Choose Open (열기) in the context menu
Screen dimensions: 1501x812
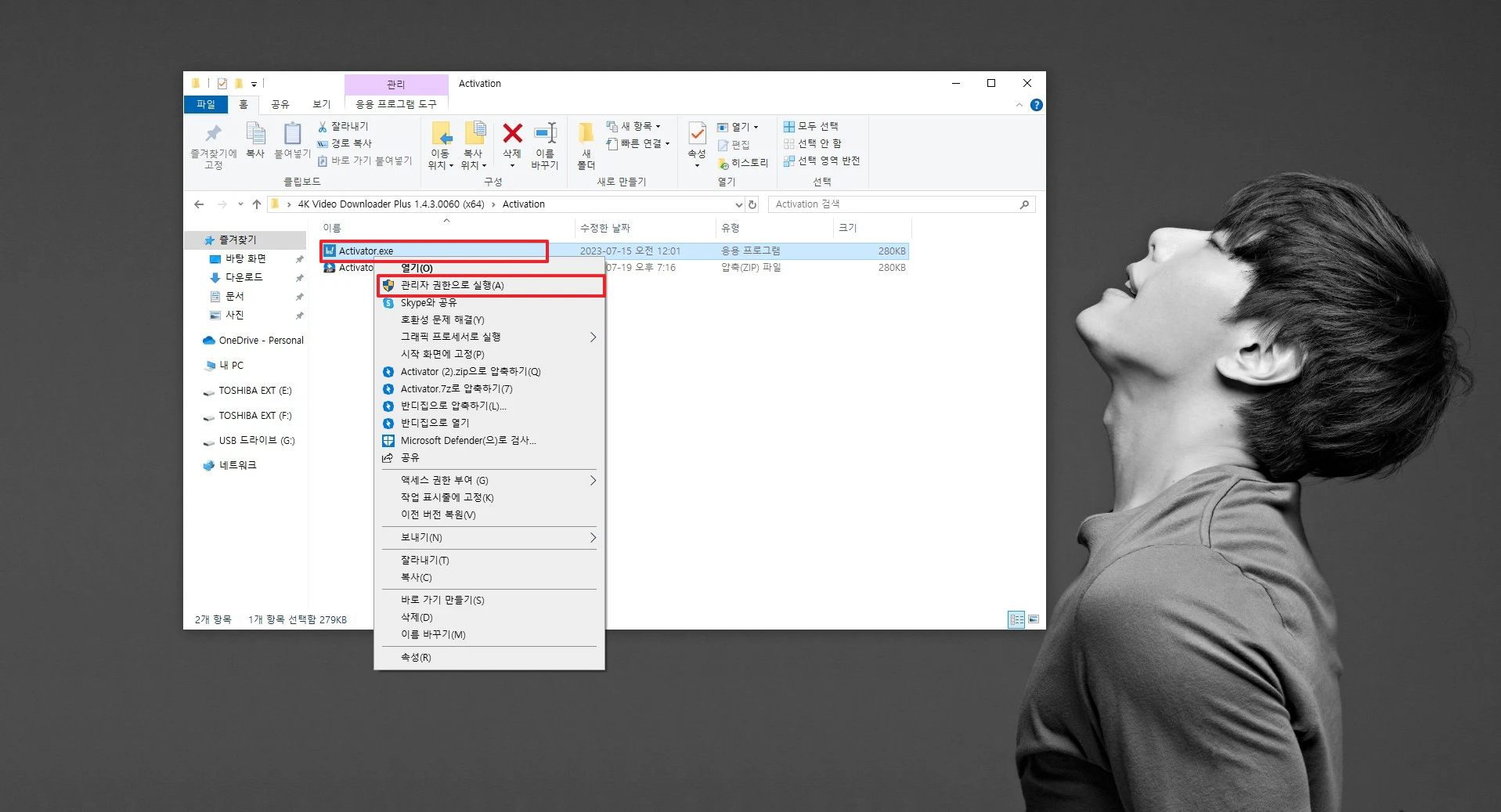(x=489, y=269)
